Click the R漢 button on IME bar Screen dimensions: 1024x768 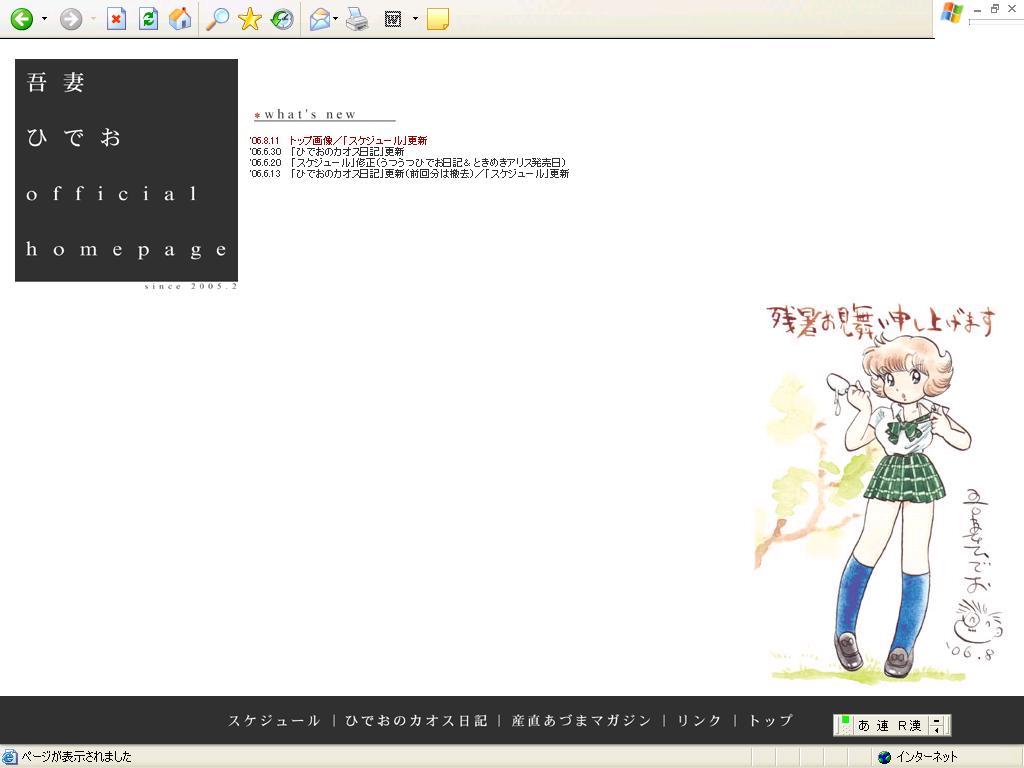pyautogui.click(x=910, y=725)
